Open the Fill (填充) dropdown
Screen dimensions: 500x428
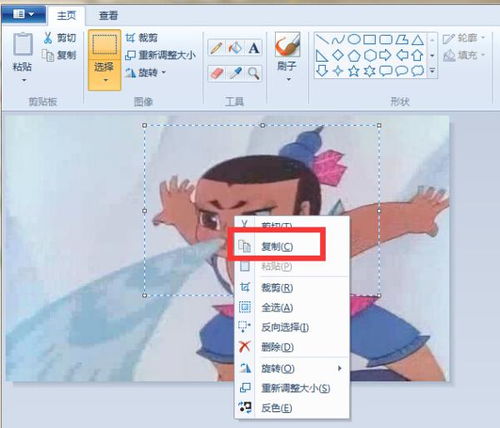464,55
